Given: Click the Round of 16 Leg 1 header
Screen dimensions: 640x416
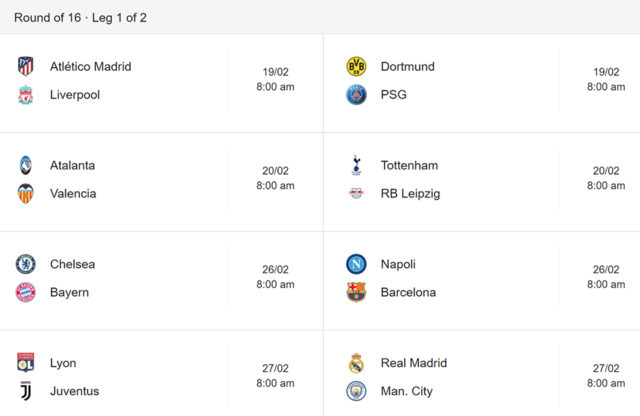Looking at the screenshot, I should (80, 18).
